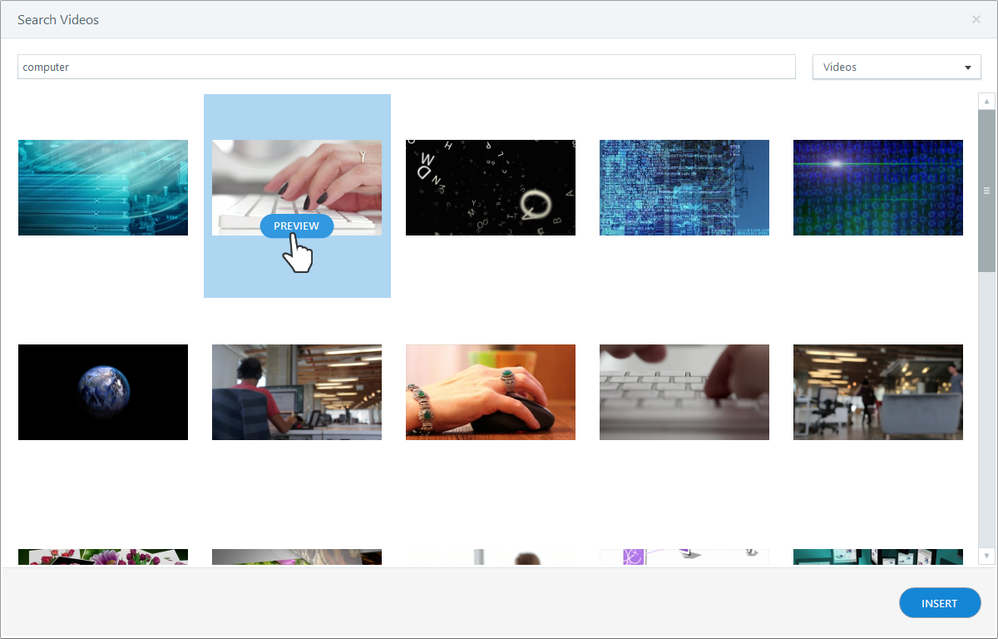The height and width of the screenshot is (639, 998).
Task: Click the PREVIEW button on the typing hands video
Action: 297,226
